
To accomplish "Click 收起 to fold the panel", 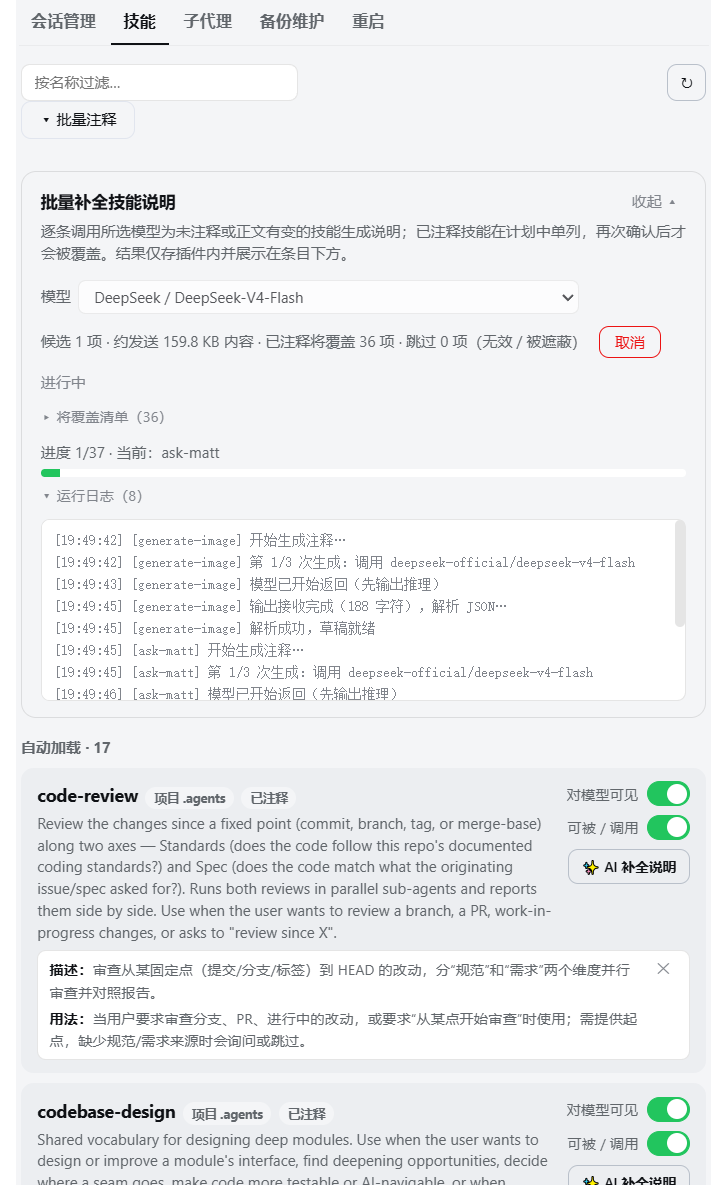I will pos(654,202).
